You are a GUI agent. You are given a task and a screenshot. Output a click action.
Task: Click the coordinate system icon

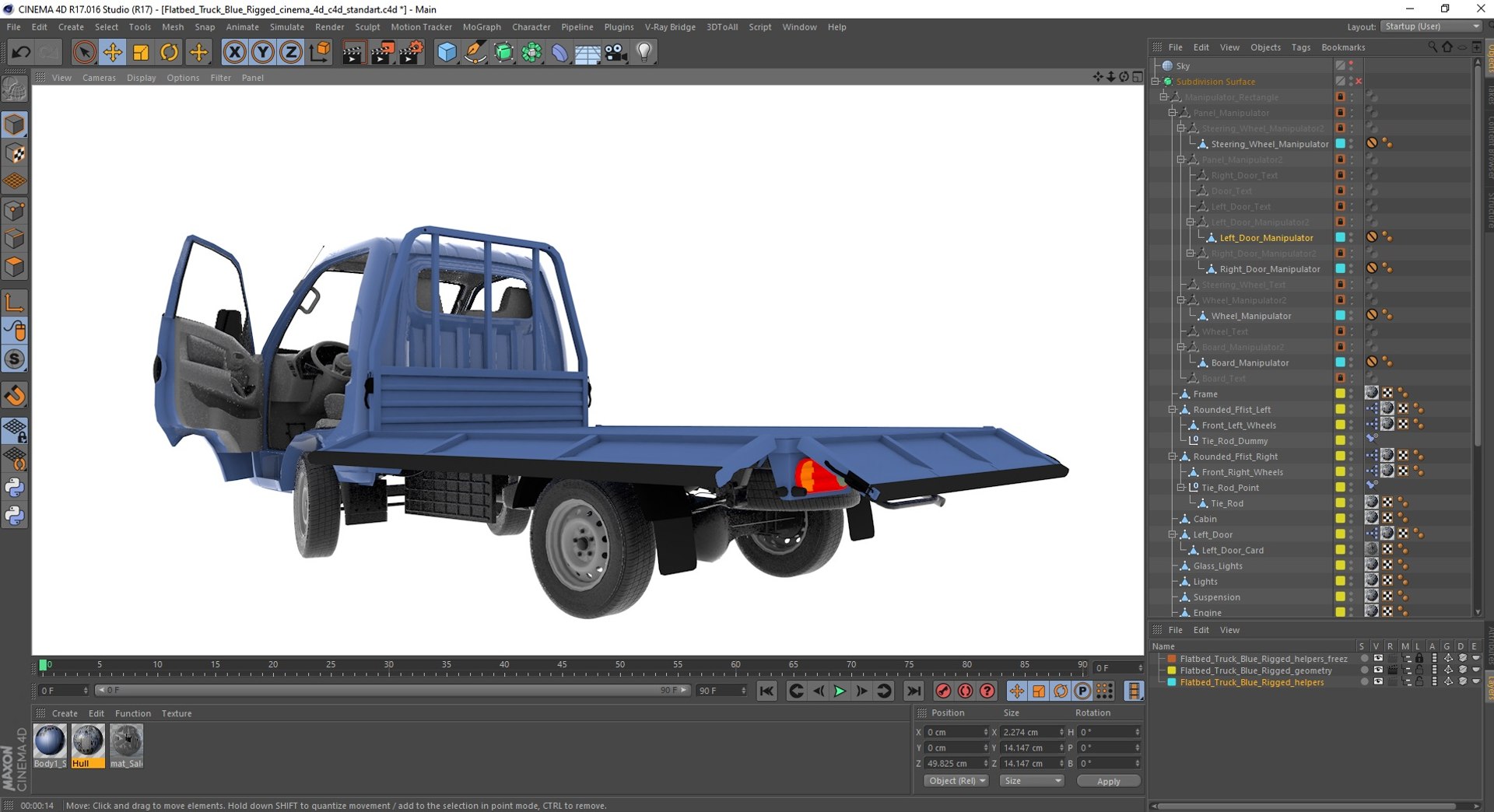[x=320, y=52]
